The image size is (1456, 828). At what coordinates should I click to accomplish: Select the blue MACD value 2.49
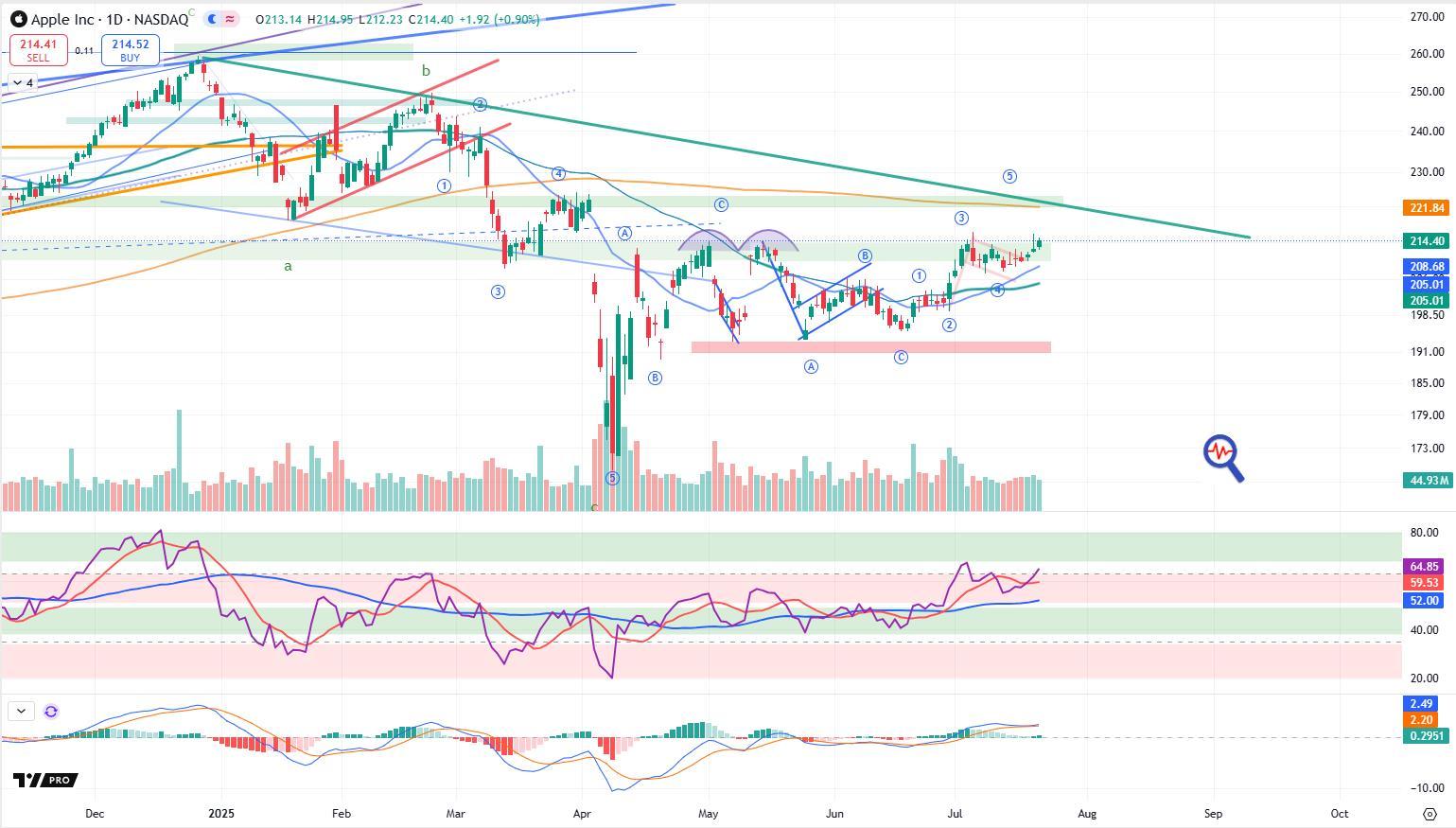point(1421,704)
